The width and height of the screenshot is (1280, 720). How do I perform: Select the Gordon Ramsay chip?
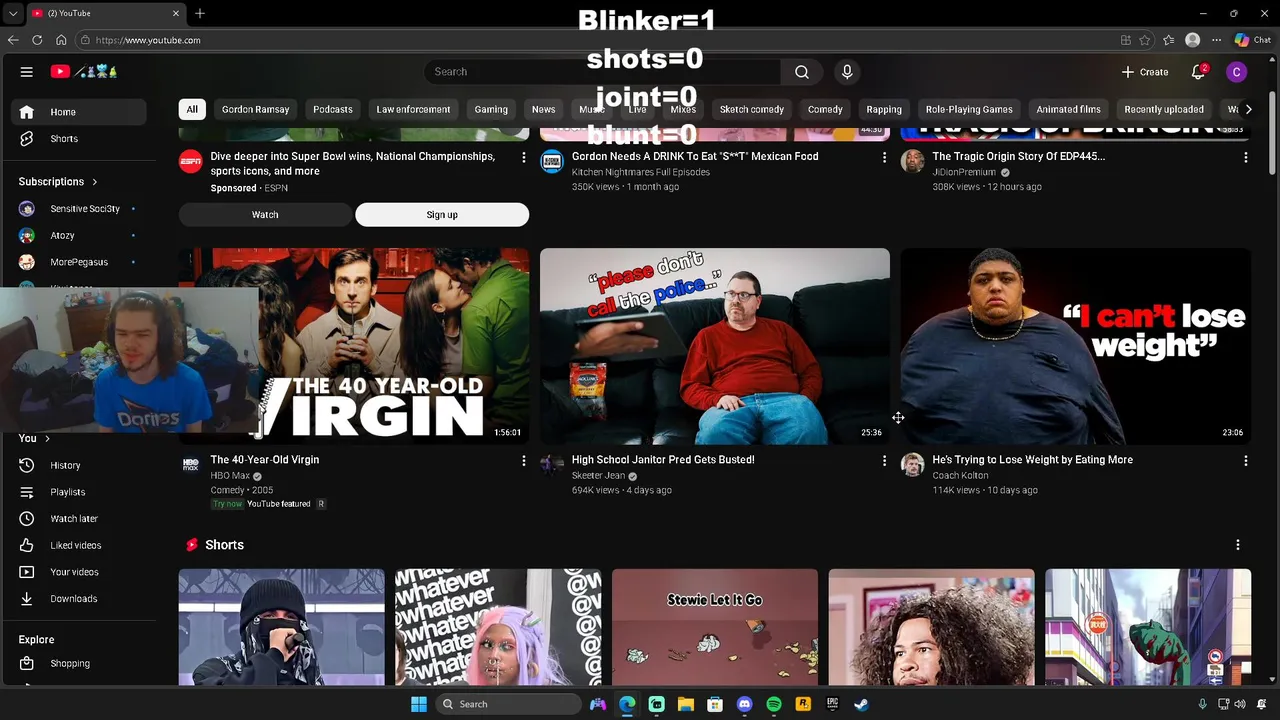click(x=255, y=109)
